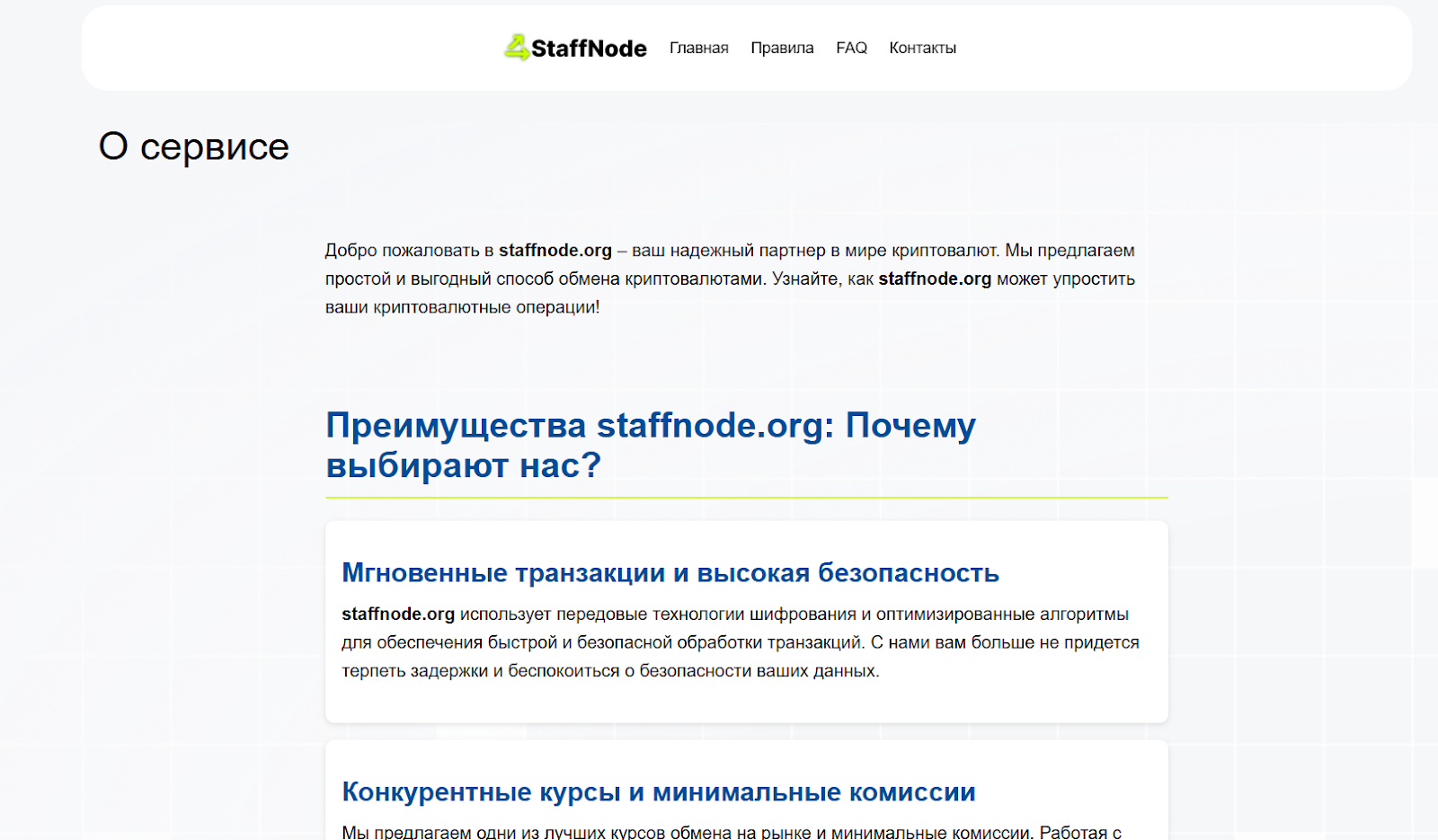Click the StaffNode brand name text
Screen dimensions: 1438x840
(x=589, y=49)
